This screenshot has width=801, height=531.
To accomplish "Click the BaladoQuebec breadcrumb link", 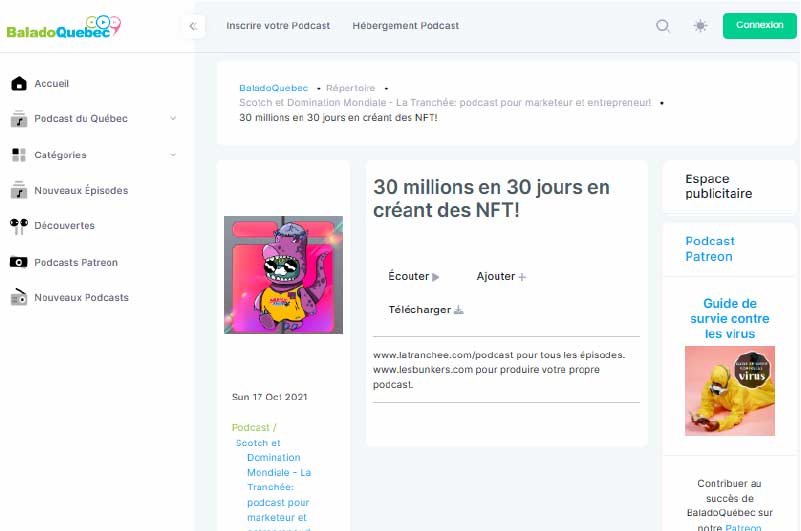I will point(274,88).
